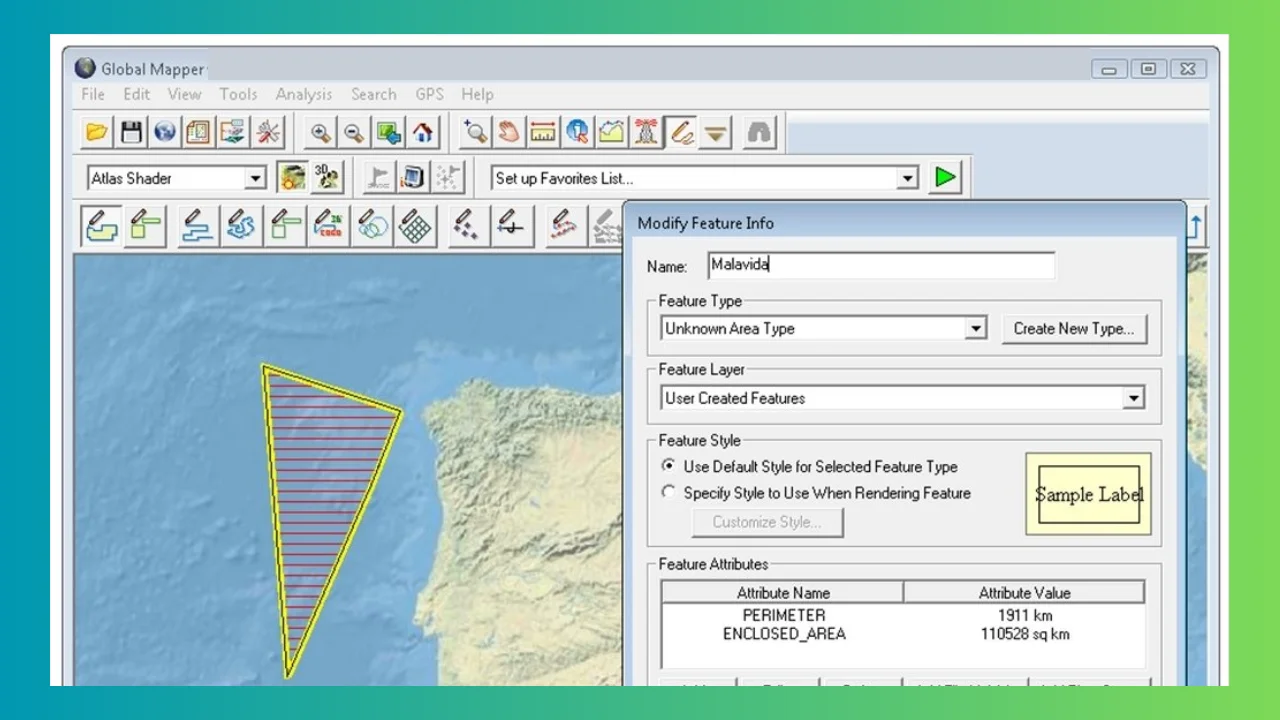Open the User Created Features layer dropdown
This screenshot has width=1280, height=720.
point(1133,398)
